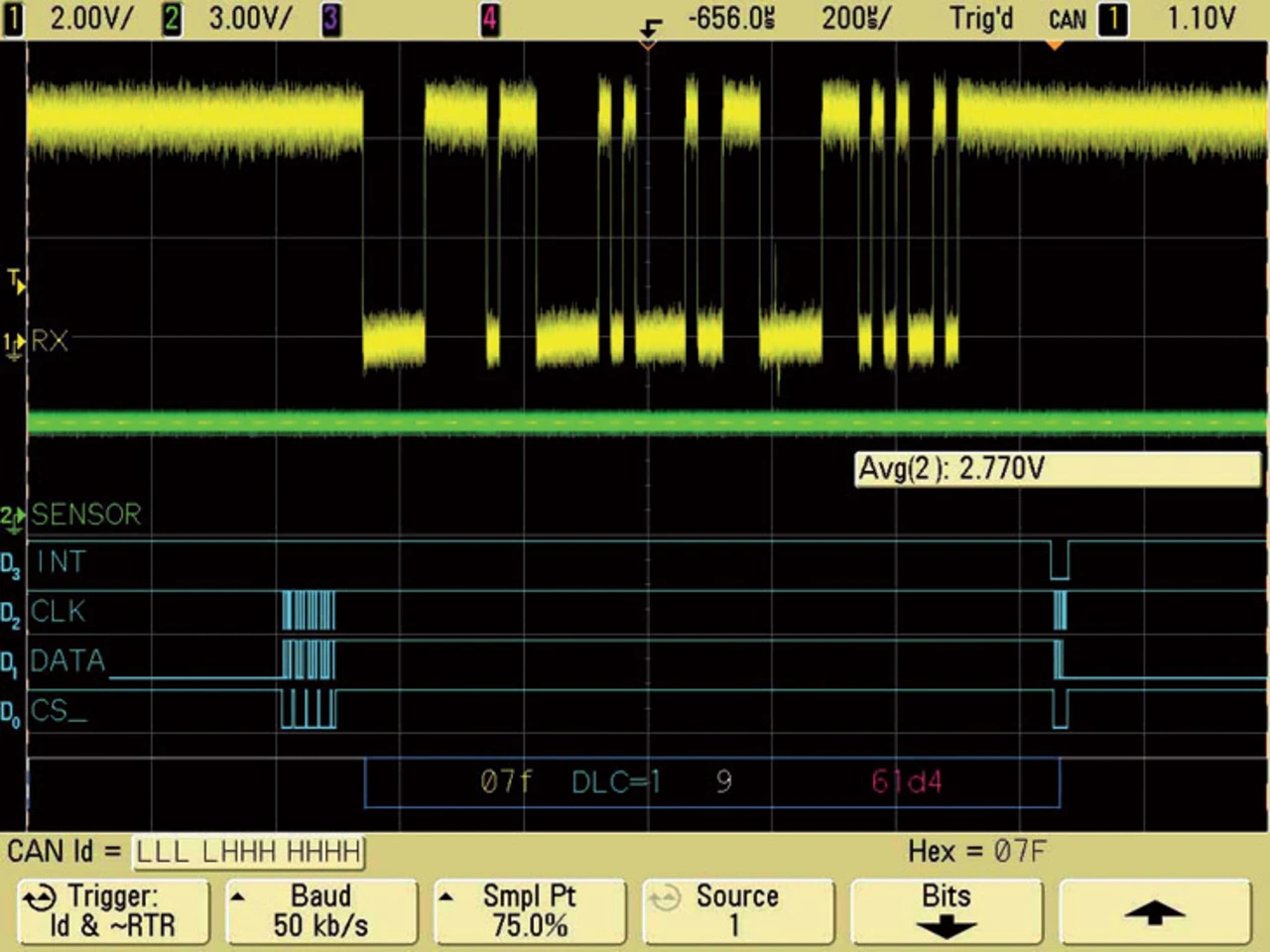Click the 1.10V trigger level readout
This screenshot has height=952, width=1270.
tap(1201, 19)
